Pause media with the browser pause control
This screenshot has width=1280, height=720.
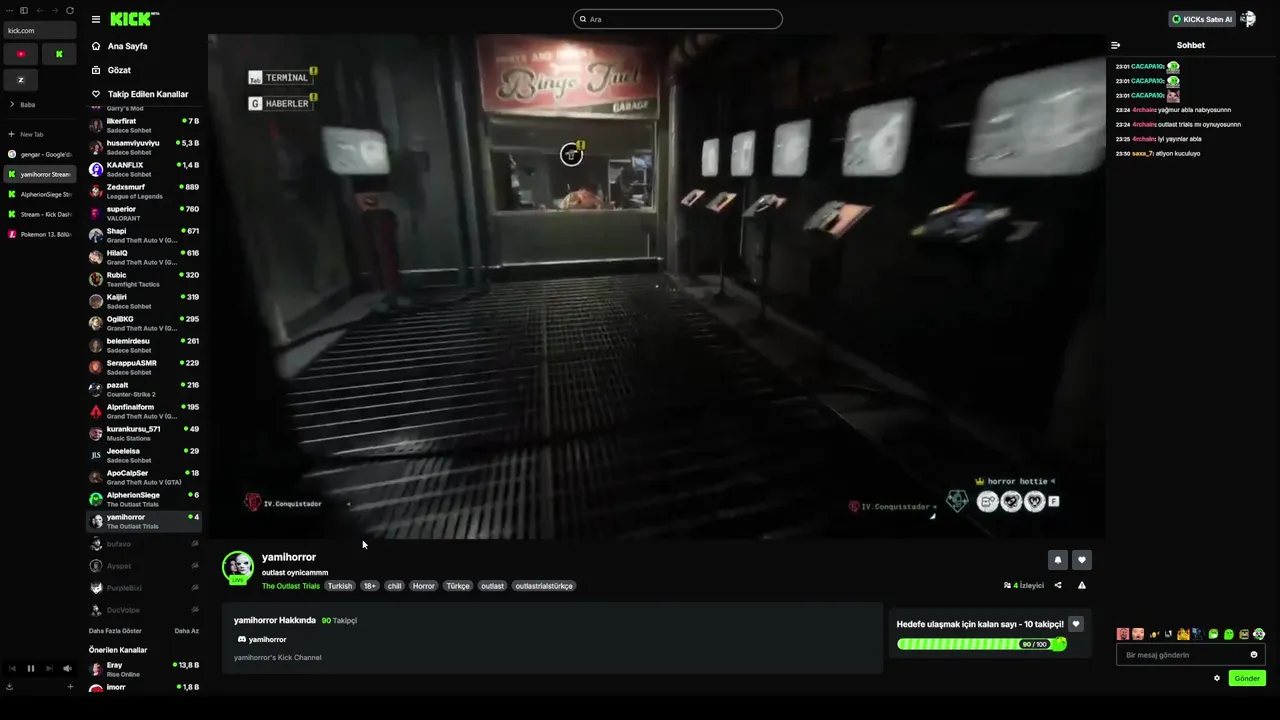coord(30,668)
